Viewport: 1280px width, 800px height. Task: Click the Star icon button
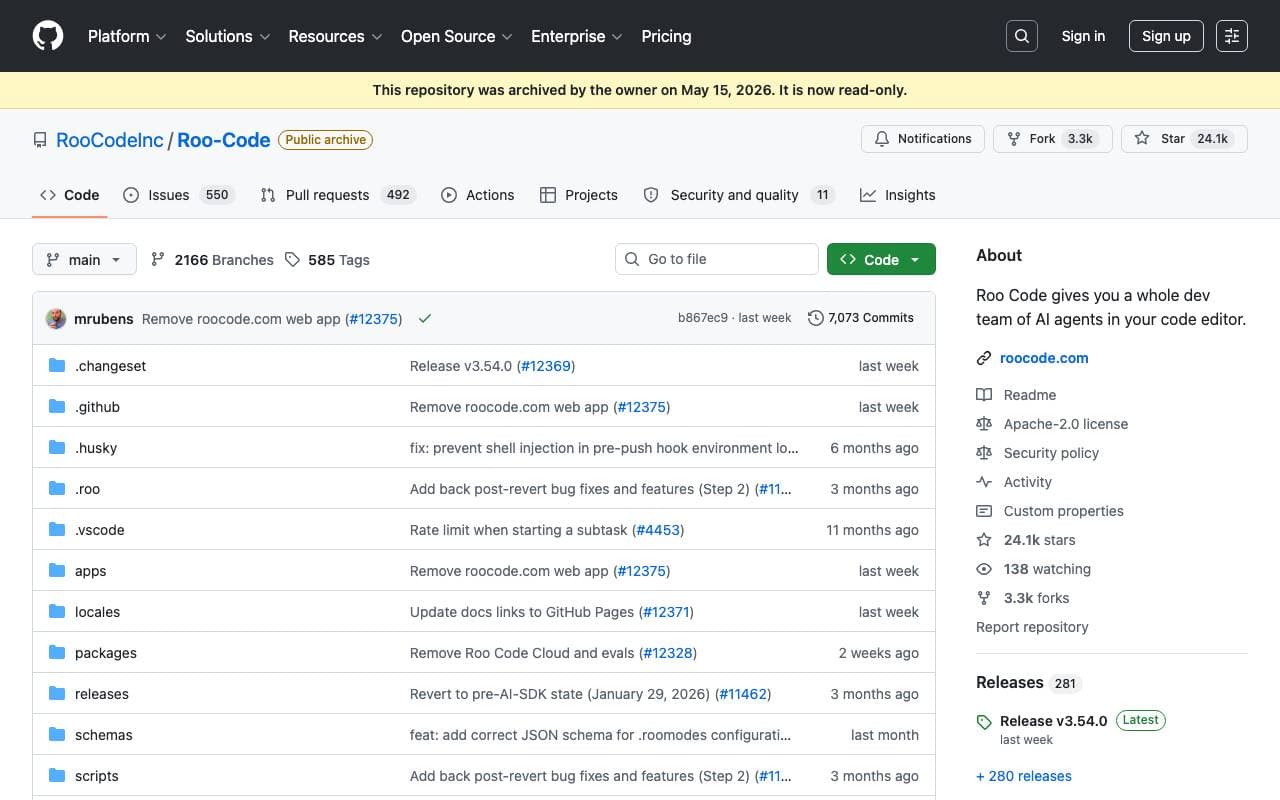1142,139
